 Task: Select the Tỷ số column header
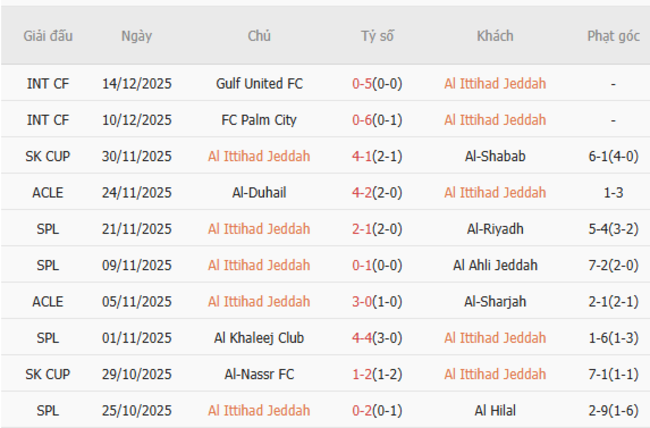378,36
